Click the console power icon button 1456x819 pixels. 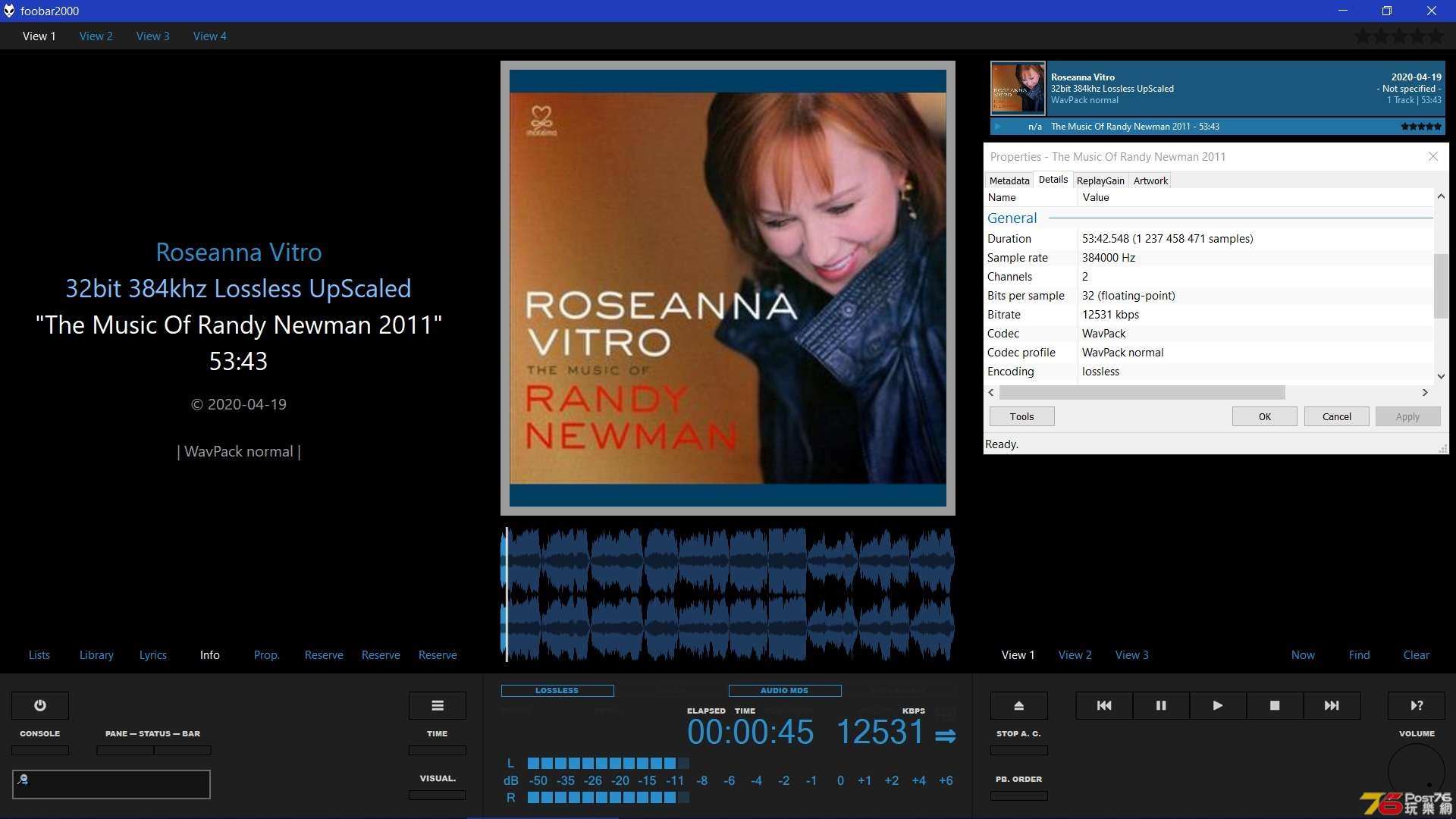(x=40, y=705)
